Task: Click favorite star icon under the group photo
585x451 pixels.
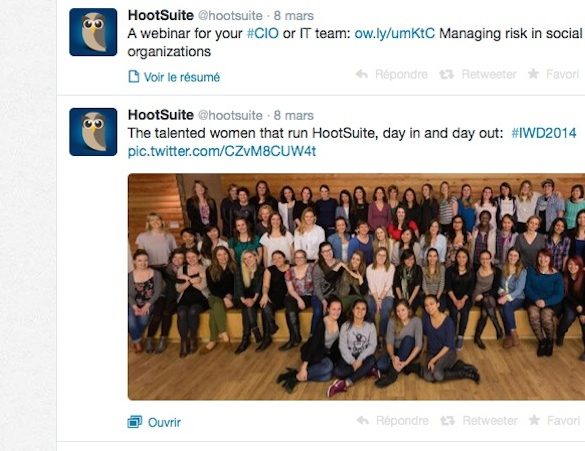Action: tap(535, 420)
